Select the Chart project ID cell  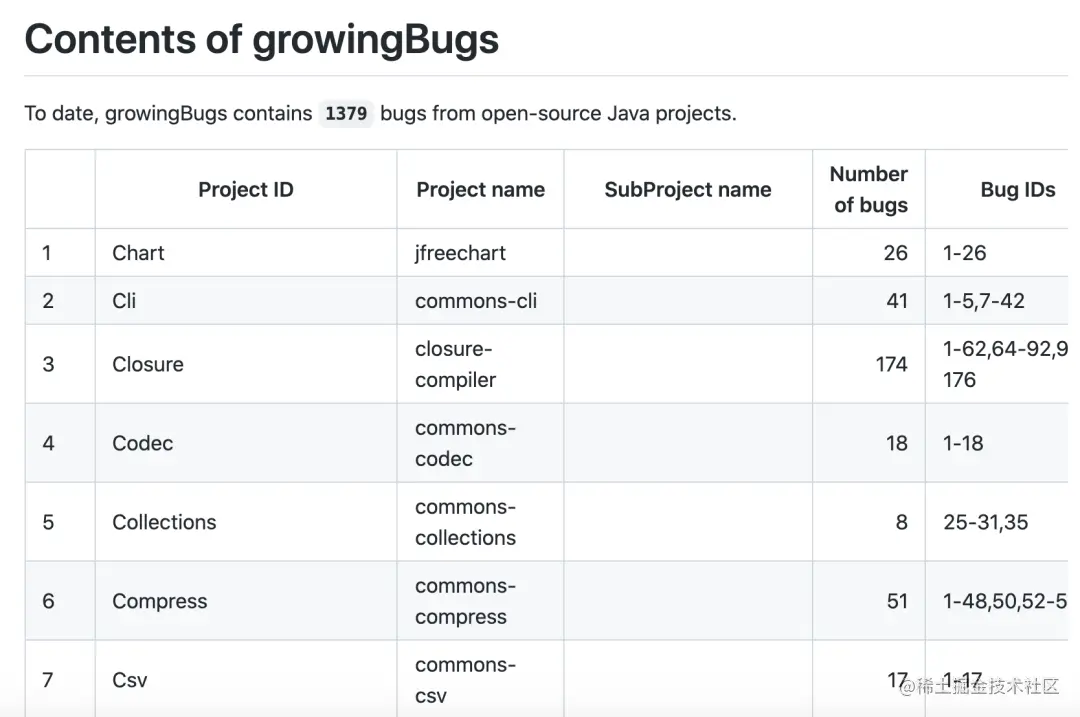click(x=246, y=253)
